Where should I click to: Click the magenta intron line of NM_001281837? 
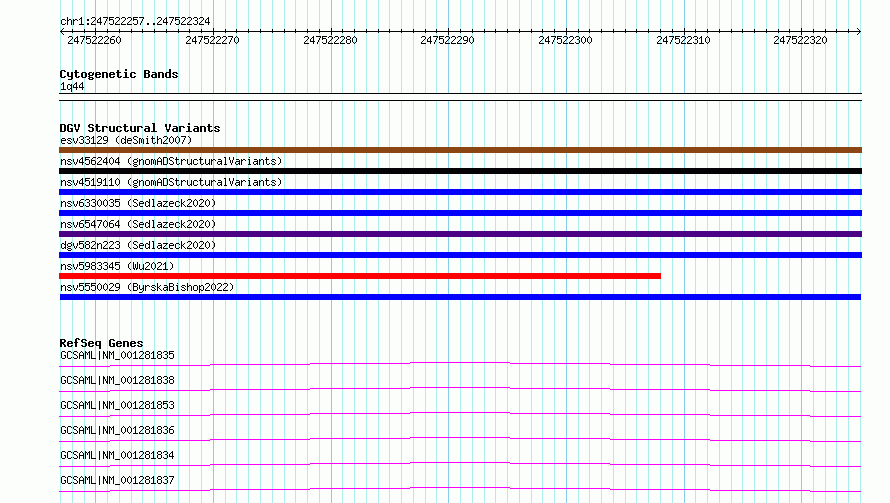click(460, 488)
